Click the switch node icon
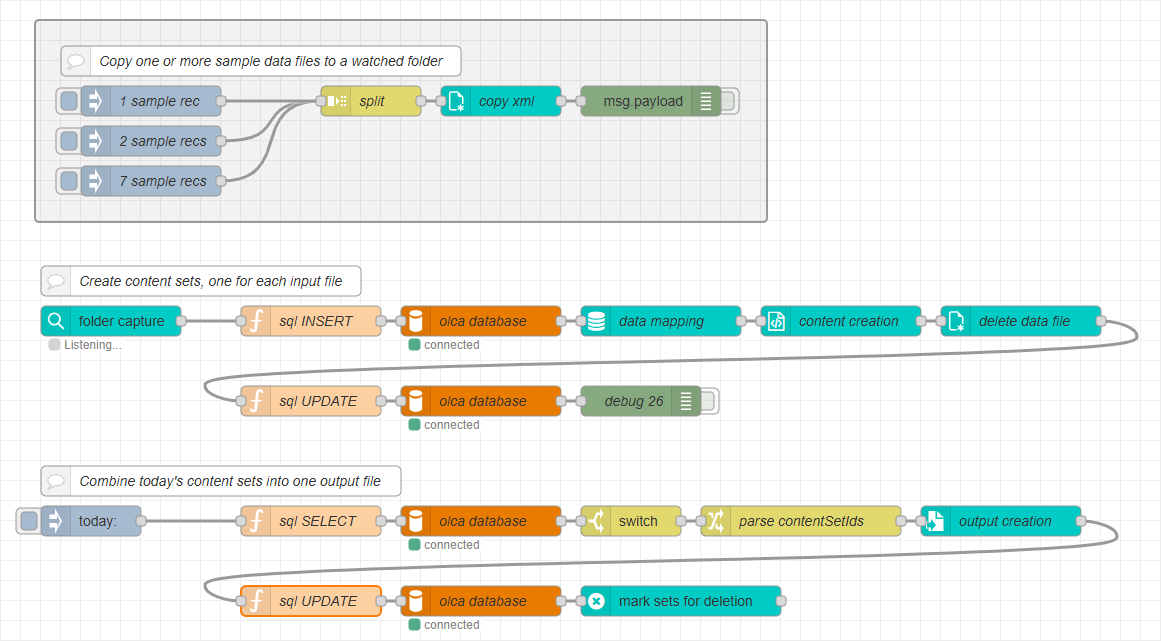Screen dimensions: 1161x641 pos(596,521)
